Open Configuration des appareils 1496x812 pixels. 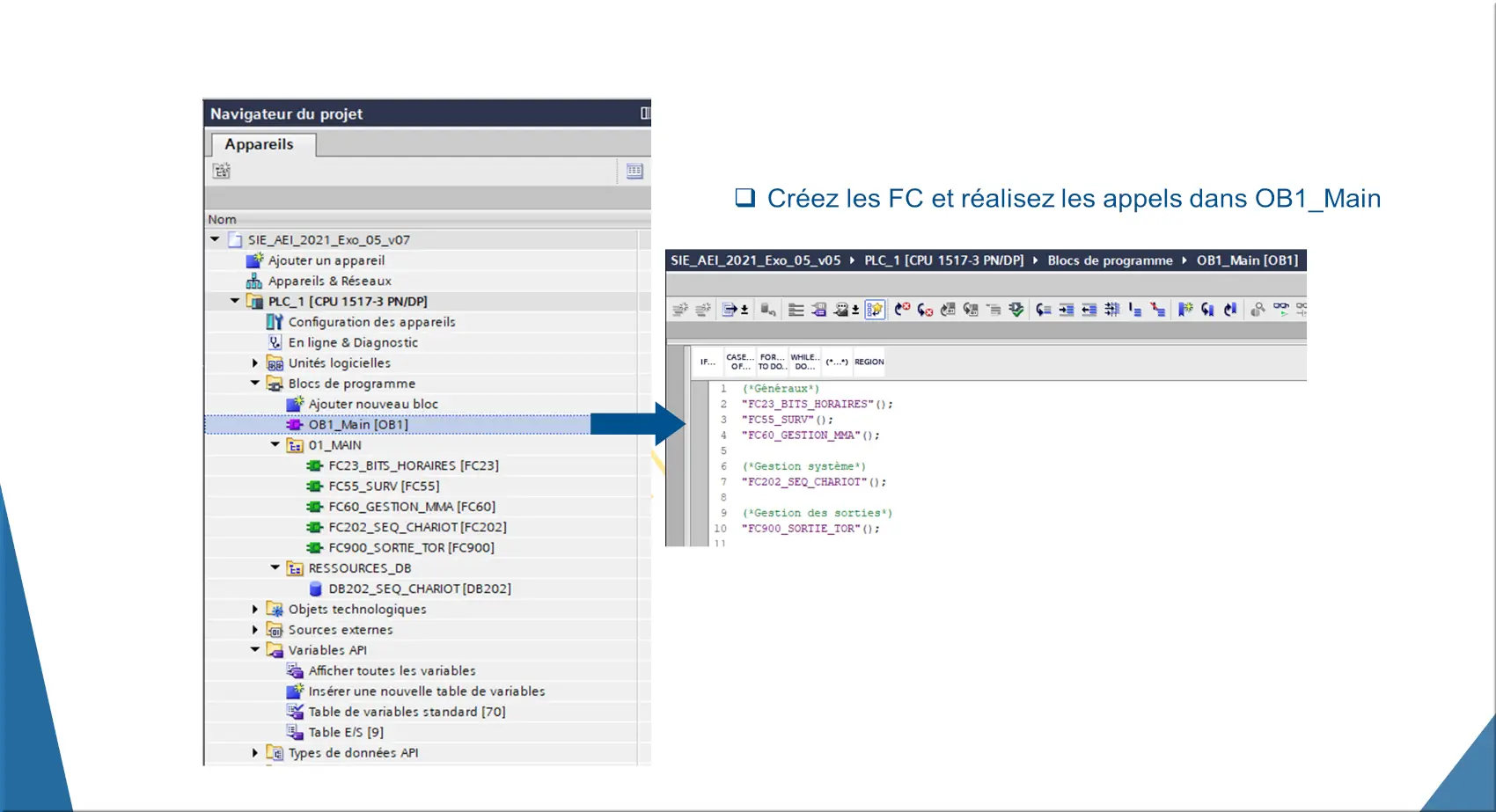tap(372, 322)
